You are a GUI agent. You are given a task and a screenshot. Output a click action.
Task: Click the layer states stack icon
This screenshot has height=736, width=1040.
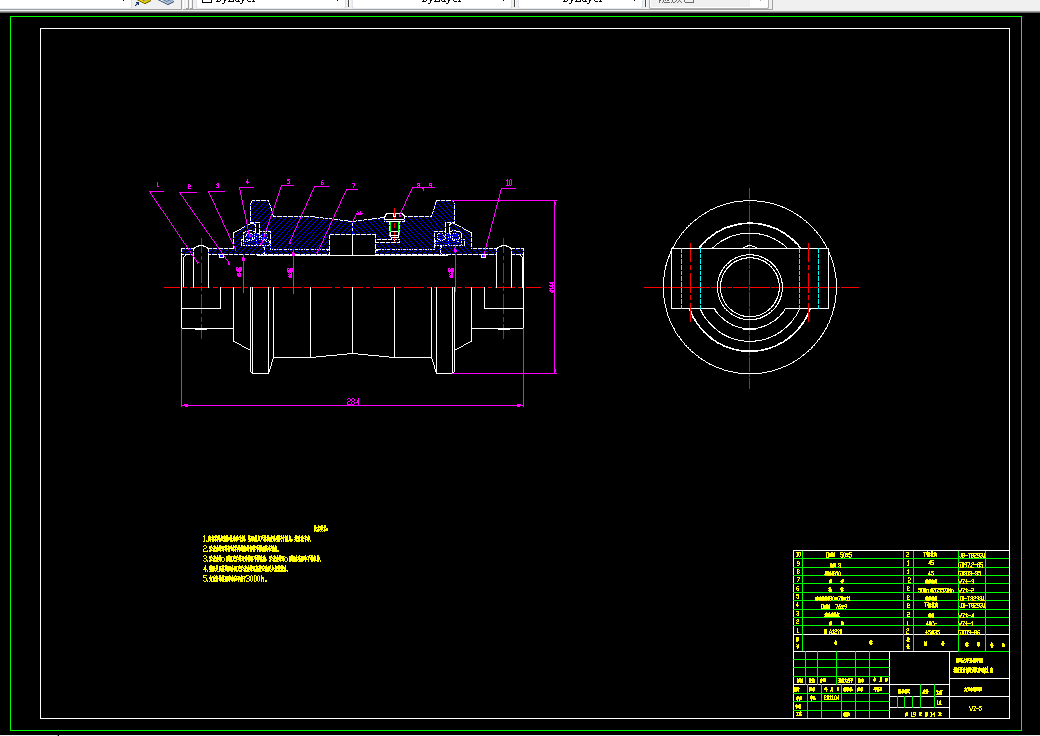pos(166,1)
